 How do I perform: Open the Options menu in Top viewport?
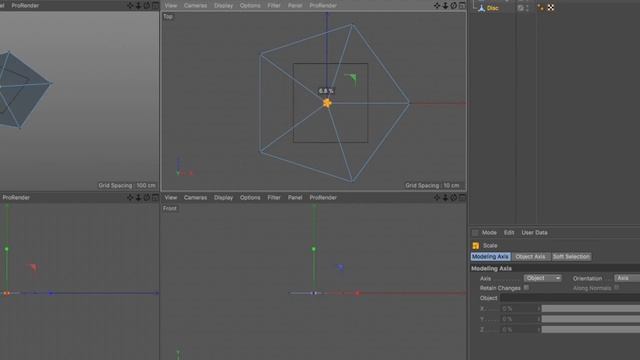click(x=250, y=5)
